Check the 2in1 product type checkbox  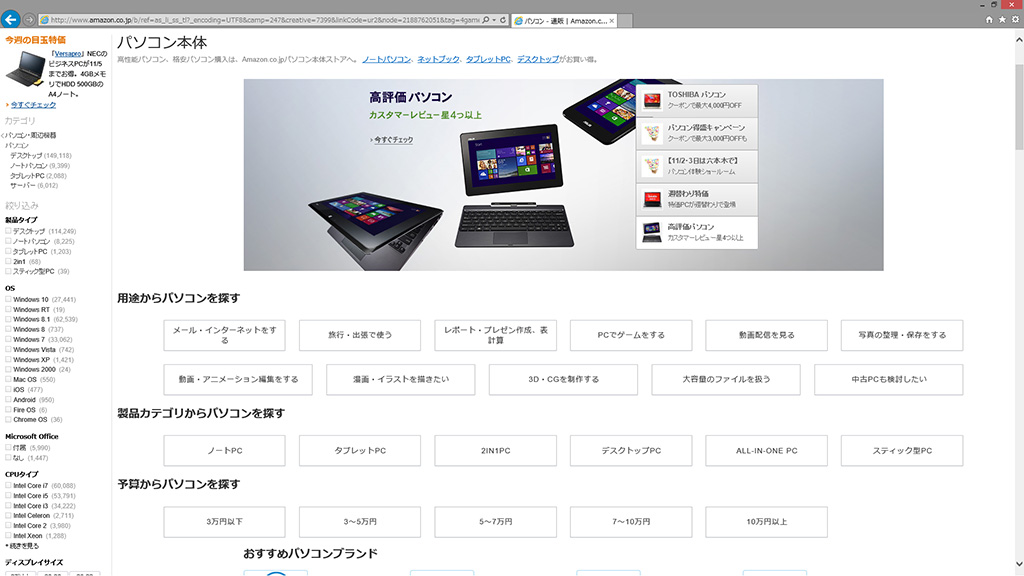tap(8, 261)
